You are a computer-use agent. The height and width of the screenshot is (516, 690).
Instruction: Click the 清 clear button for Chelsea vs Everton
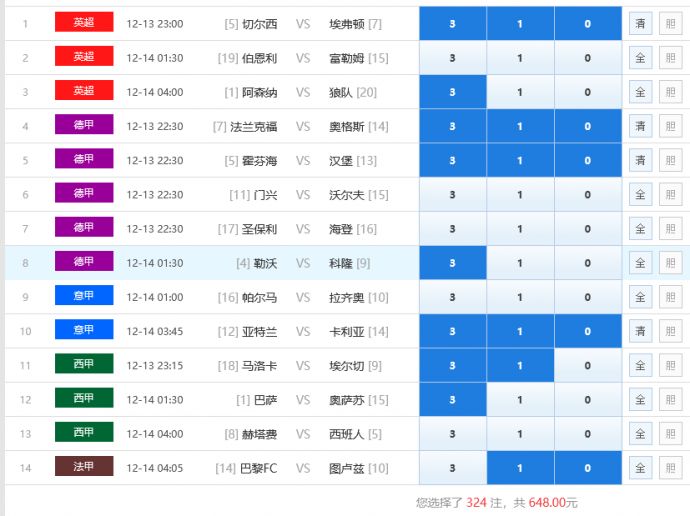640,24
